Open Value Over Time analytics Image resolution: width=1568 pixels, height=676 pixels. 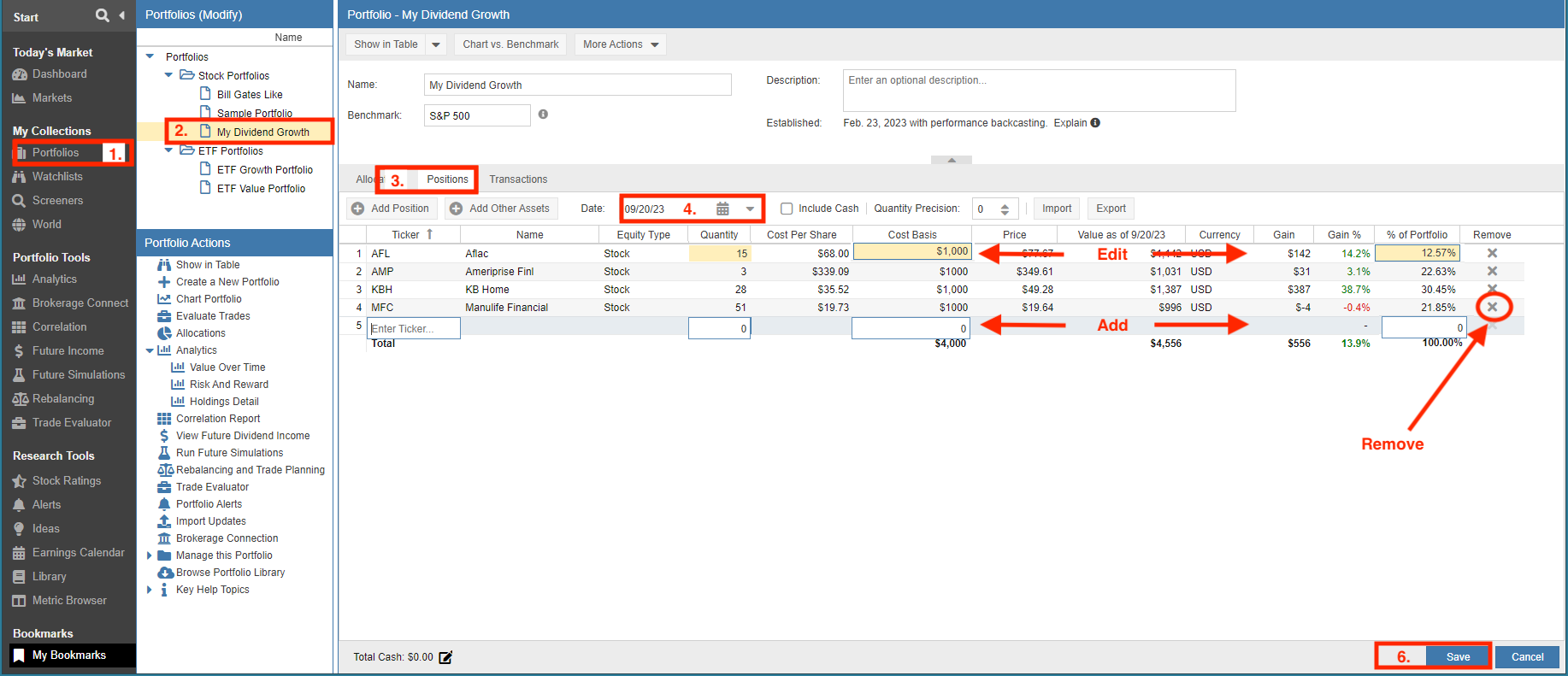(x=227, y=367)
